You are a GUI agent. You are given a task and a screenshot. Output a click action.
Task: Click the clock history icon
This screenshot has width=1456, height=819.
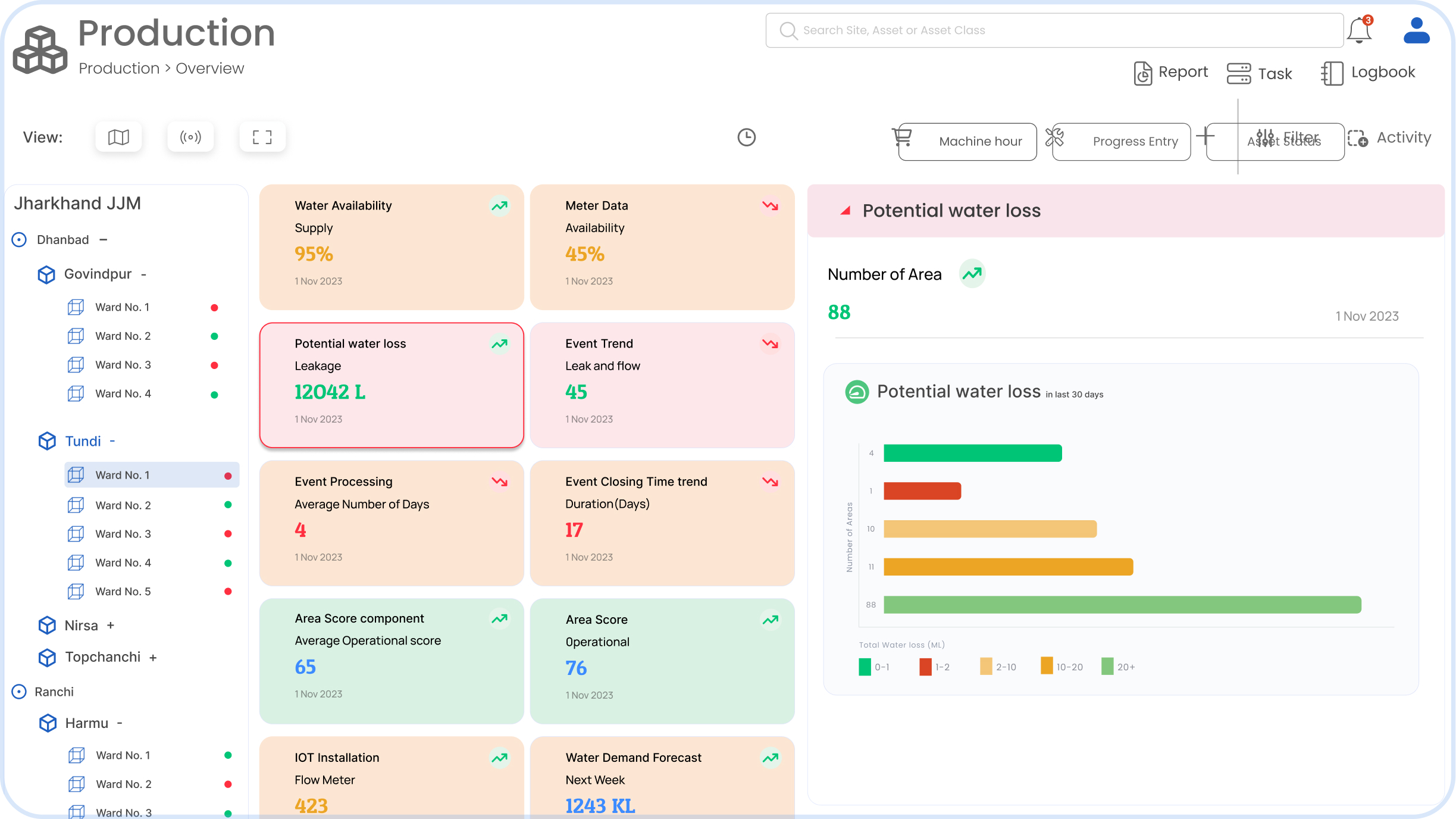(746, 137)
